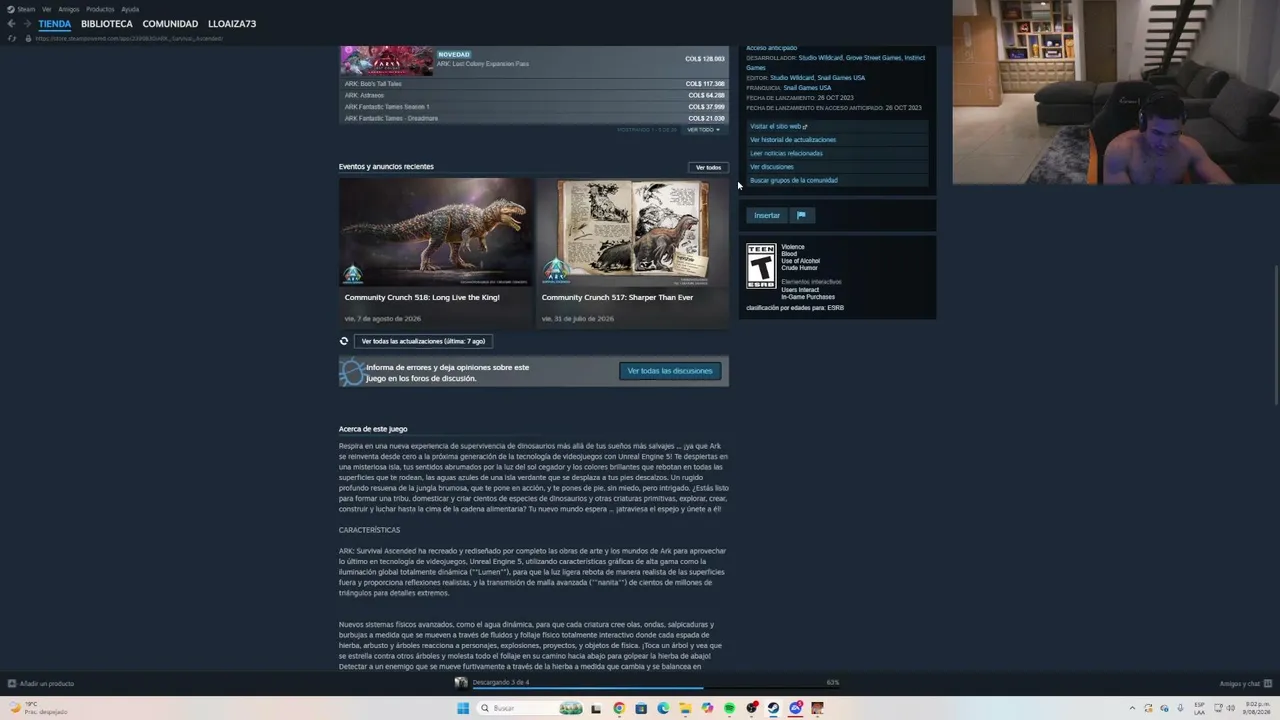
Task: Open the Windows Start menu
Action: (463, 708)
